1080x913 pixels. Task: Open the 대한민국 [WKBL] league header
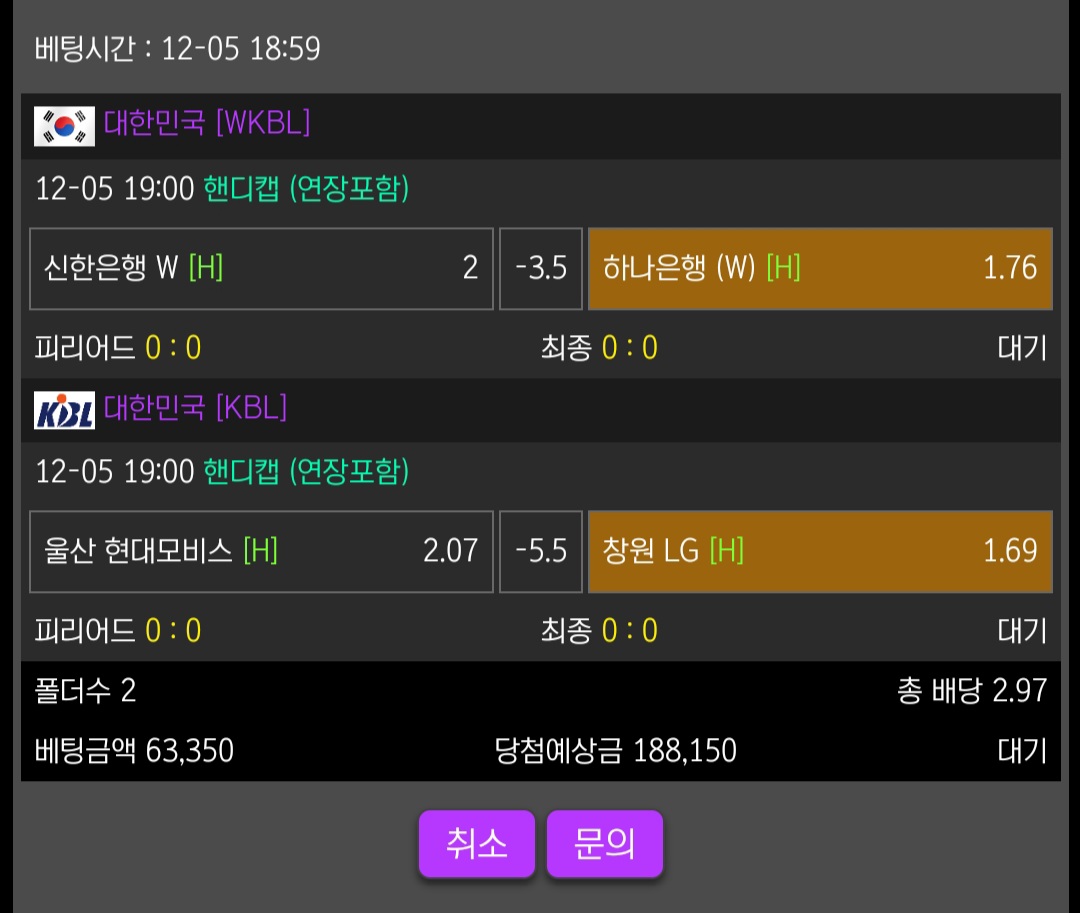coord(207,124)
